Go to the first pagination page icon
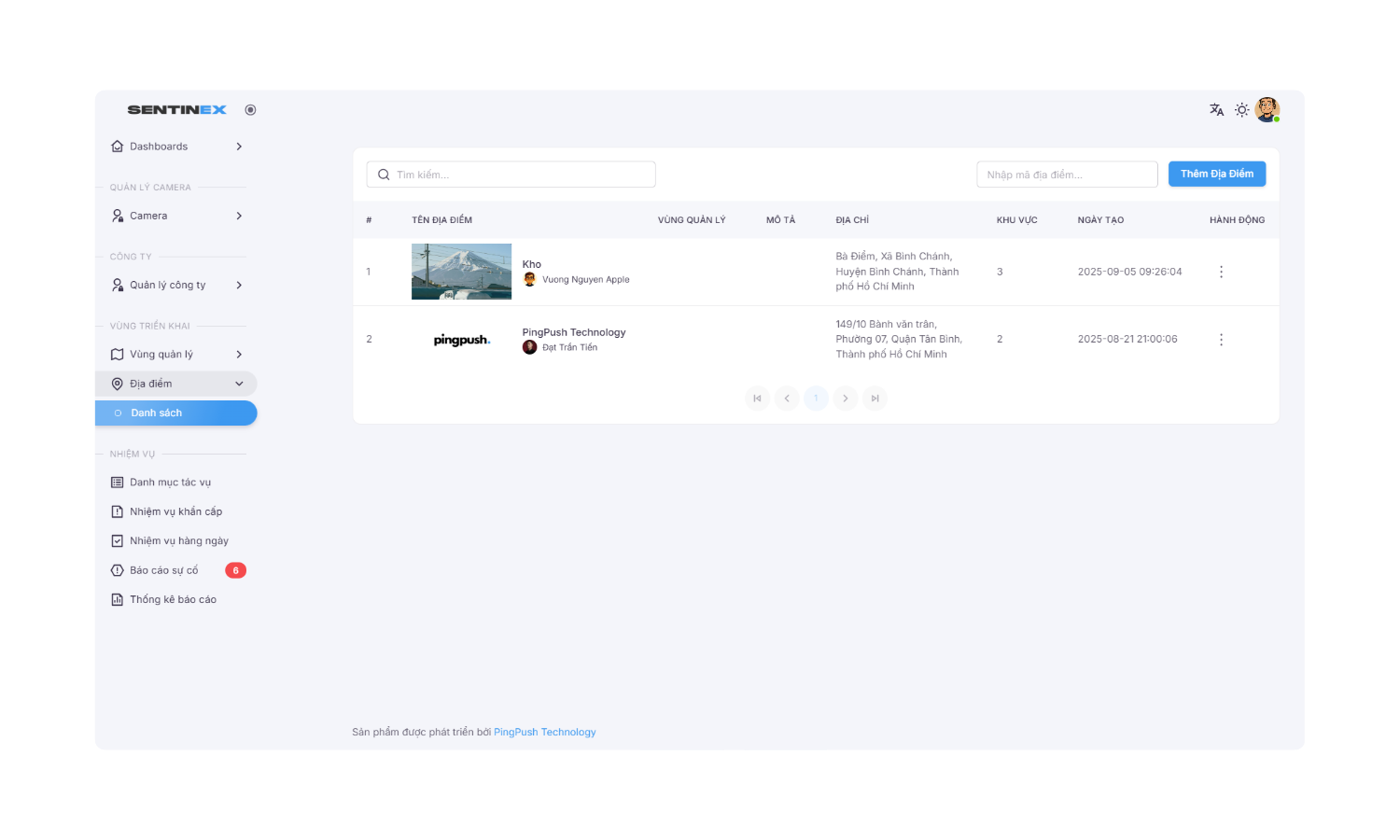The image size is (1400, 840). [757, 399]
